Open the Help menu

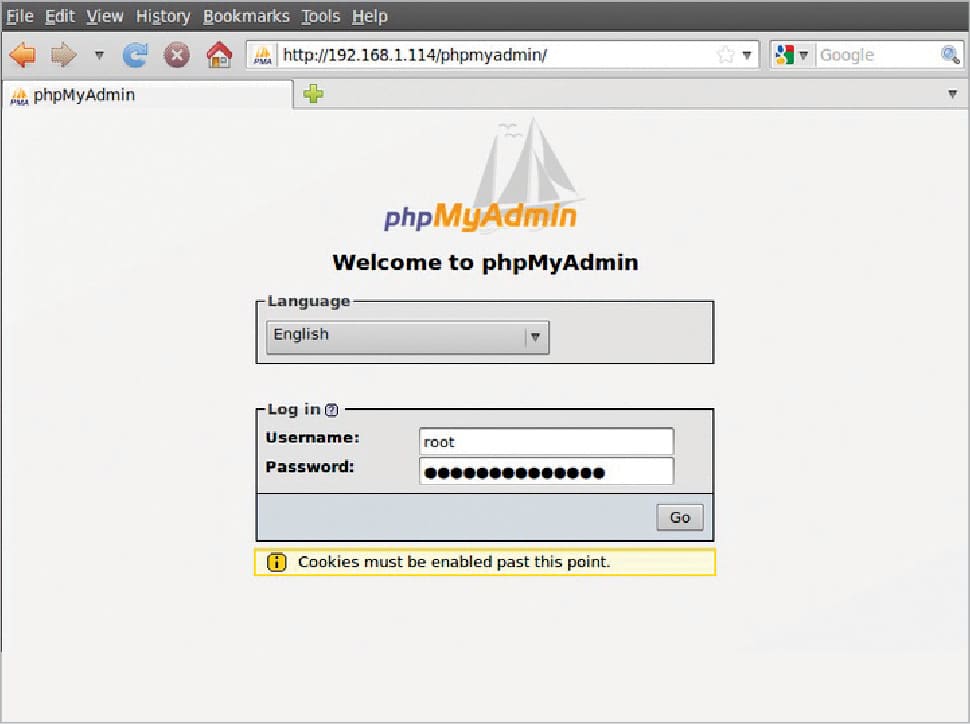point(370,16)
